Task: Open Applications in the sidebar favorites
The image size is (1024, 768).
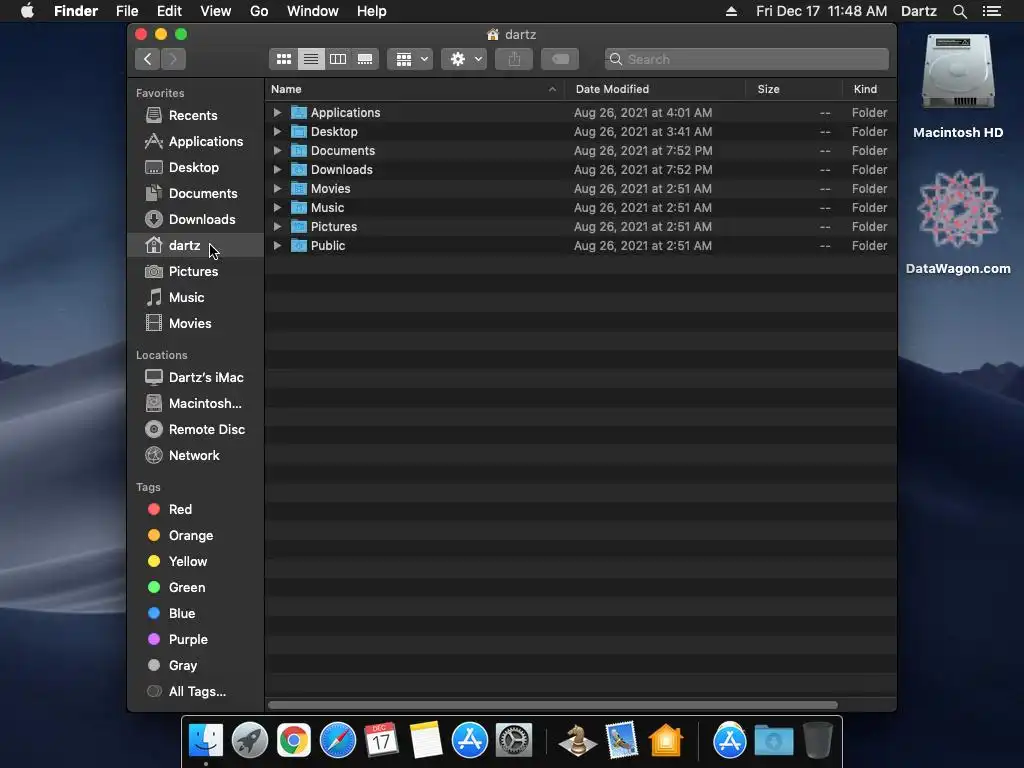Action: (x=195, y=142)
